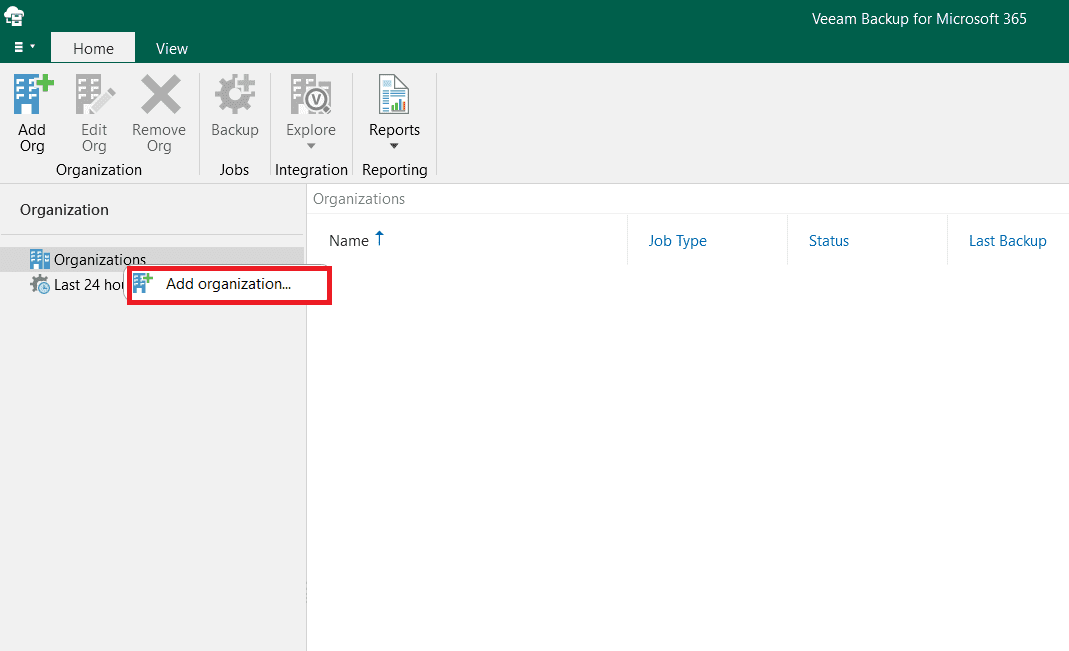The image size is (1069, 651).
Task: Expand the Reports dropdown arrow
Action: pyautogui.click(x=394, y=146)
